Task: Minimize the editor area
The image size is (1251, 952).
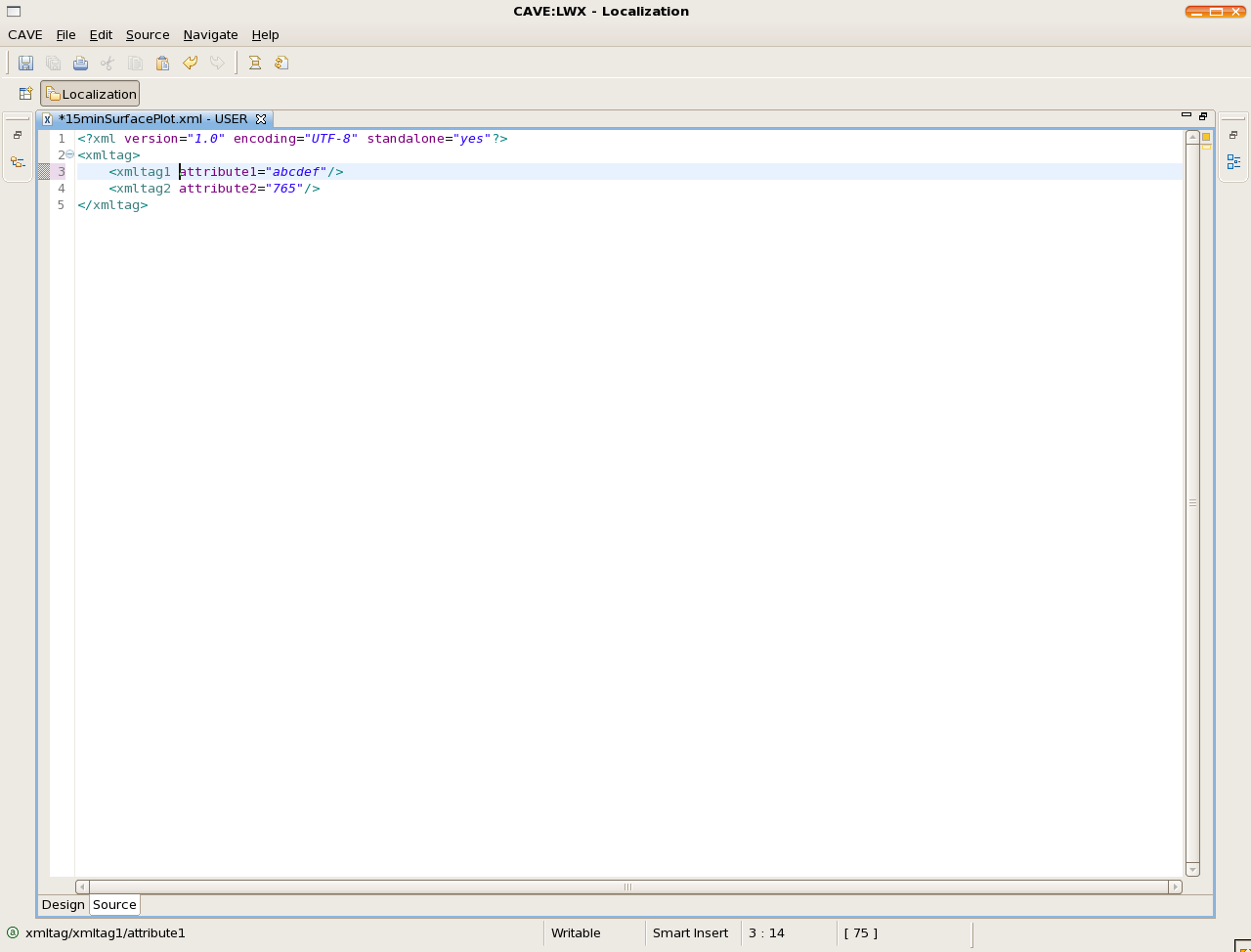Action: 1186,115
